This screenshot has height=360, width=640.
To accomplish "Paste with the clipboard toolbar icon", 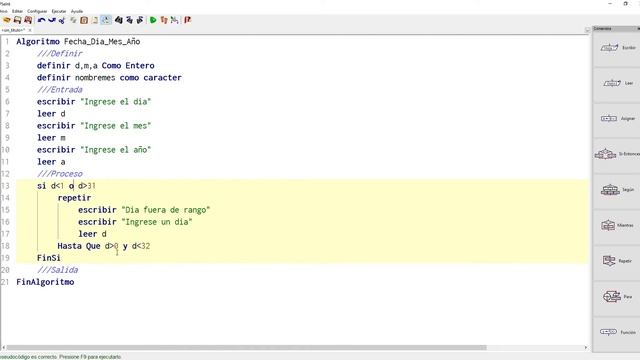I will [84, 20].
